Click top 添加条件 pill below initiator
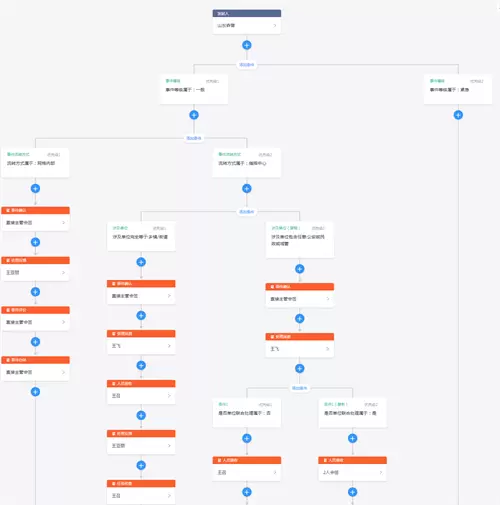Image resolution: width=500 pixels, height=505 pixels. click(x=247, y=65)
